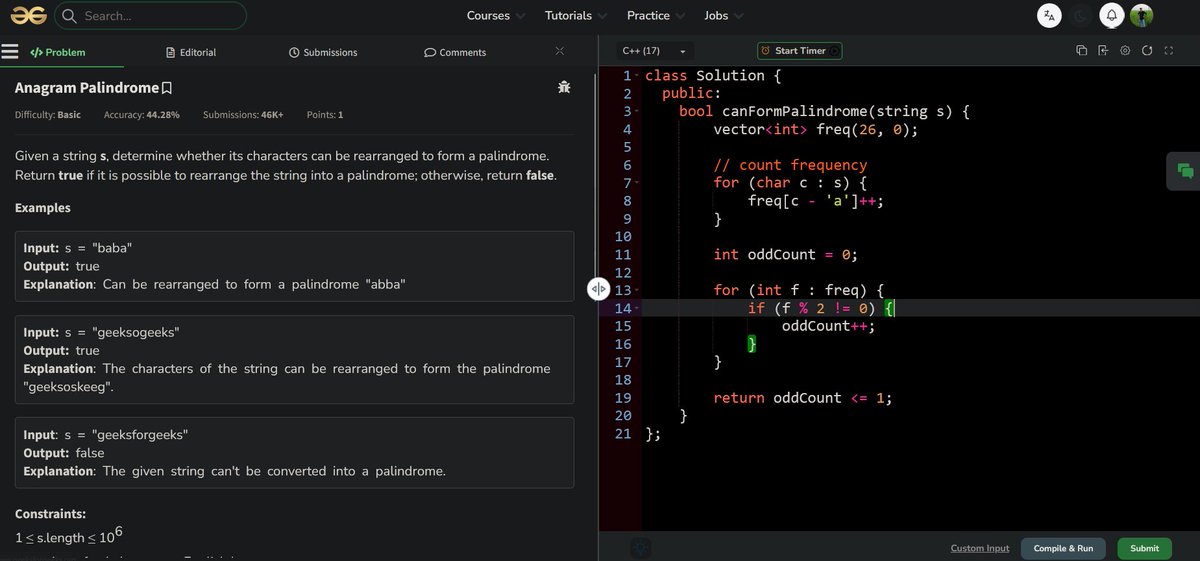Collapse the for-int loop fold on line 13
Screen dimensions: 1200x561
point(636,290)
